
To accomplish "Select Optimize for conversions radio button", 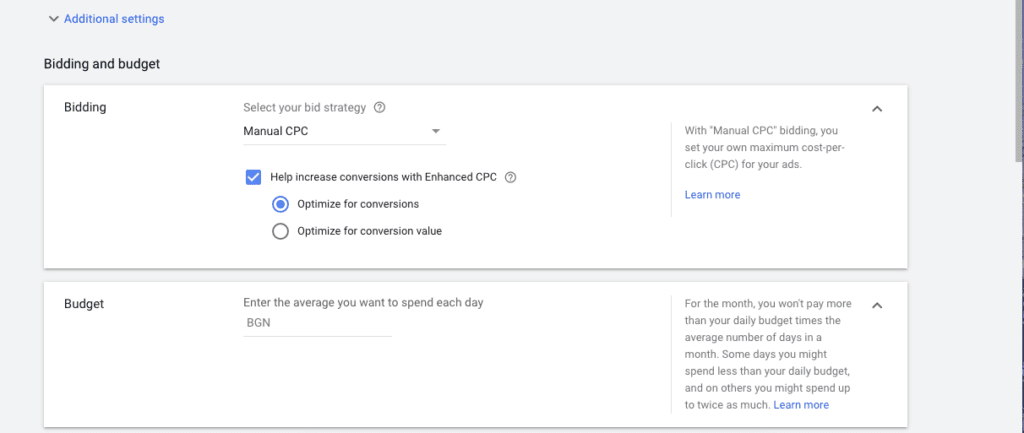I will pos(280,204).
